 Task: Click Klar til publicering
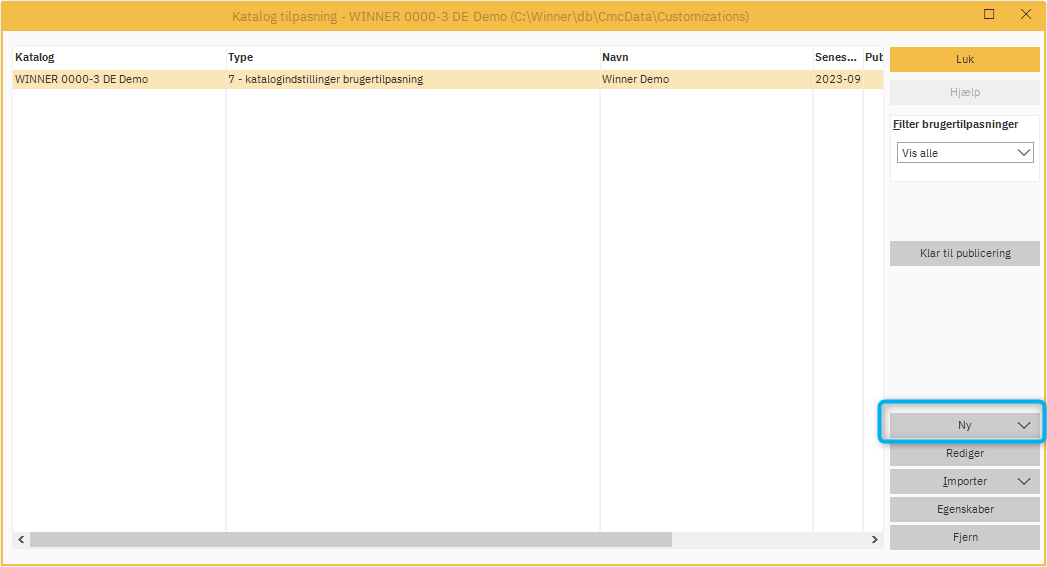click(x=964, y=253)
